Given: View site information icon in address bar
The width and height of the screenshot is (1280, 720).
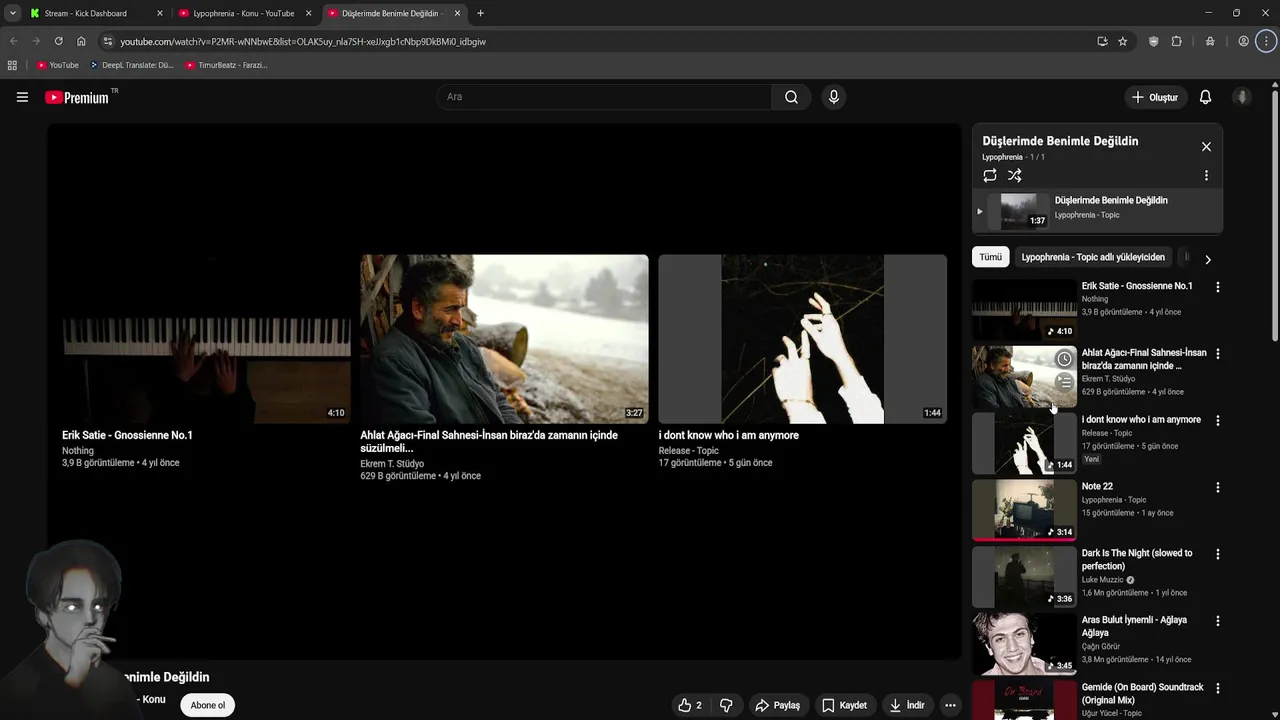Looking at the screenshot, I should coord(108,41).
